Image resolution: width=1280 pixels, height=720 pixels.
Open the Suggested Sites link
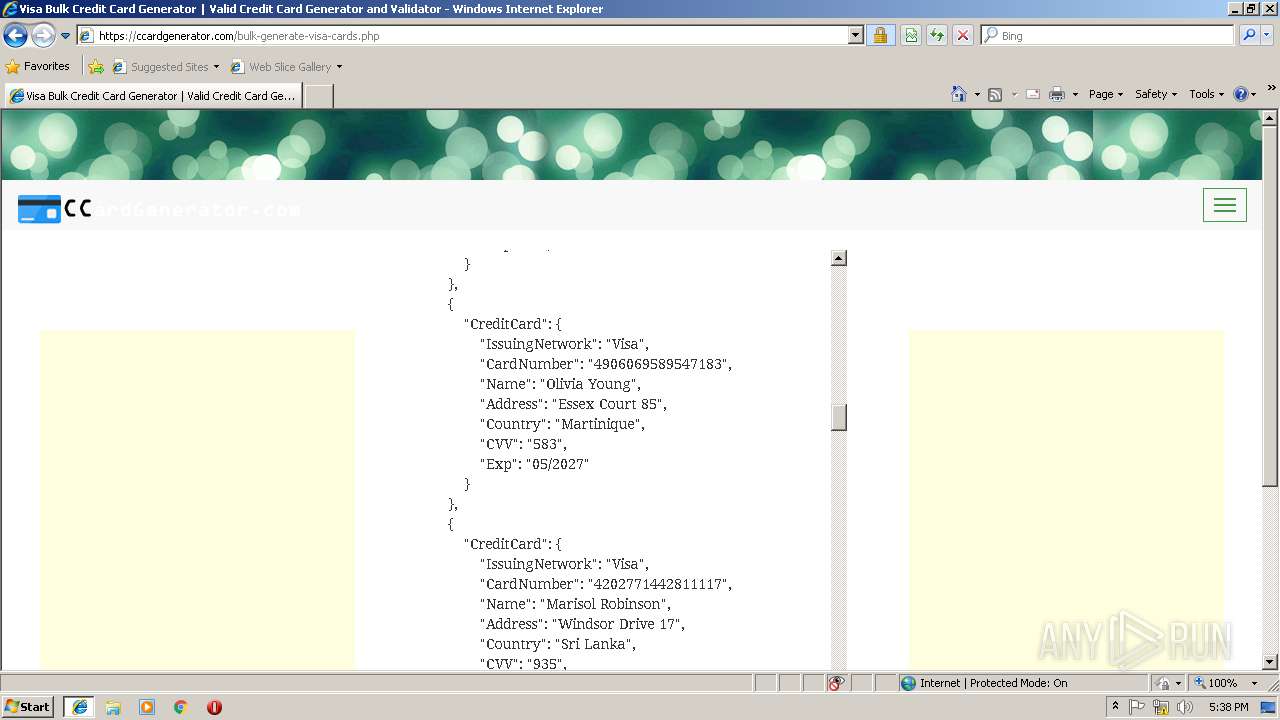pos(165,67)
